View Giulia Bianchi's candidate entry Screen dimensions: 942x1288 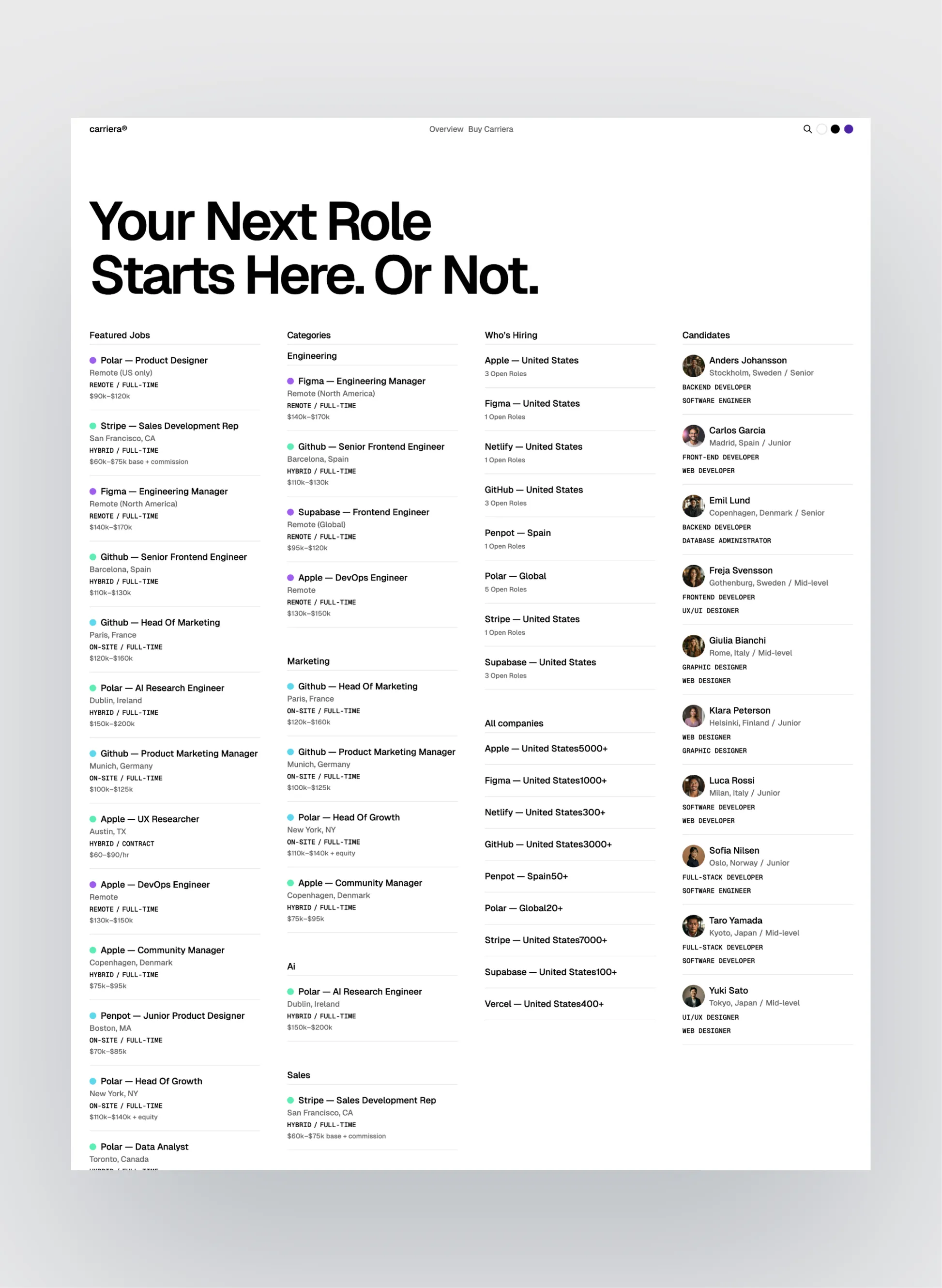click(738, 640)
